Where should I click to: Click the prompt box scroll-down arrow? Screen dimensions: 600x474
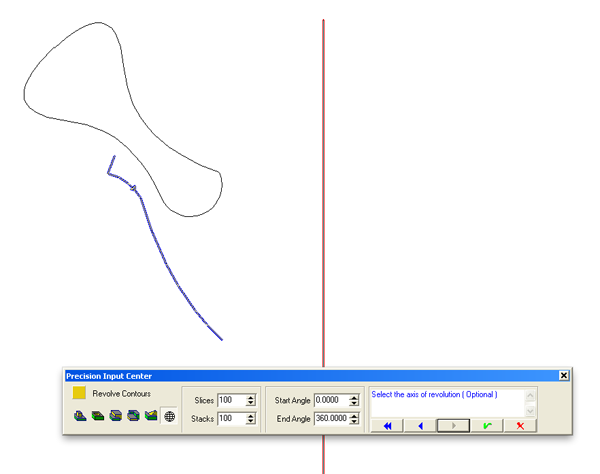click(x=530, y=411)
